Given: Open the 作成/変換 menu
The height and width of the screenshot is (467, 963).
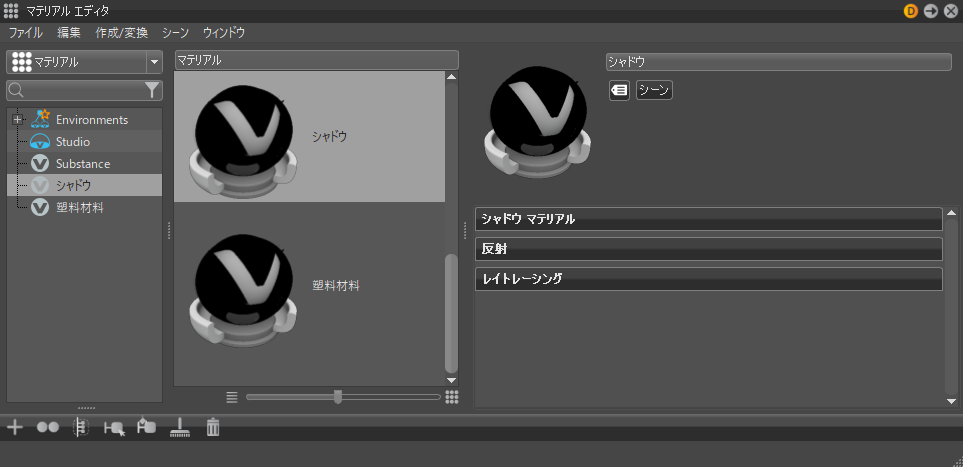Looking at the screenshot, I should coord(122,33).
